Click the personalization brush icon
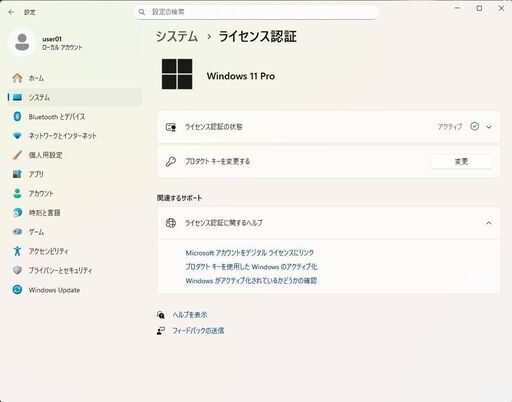 tap(17, 155)
